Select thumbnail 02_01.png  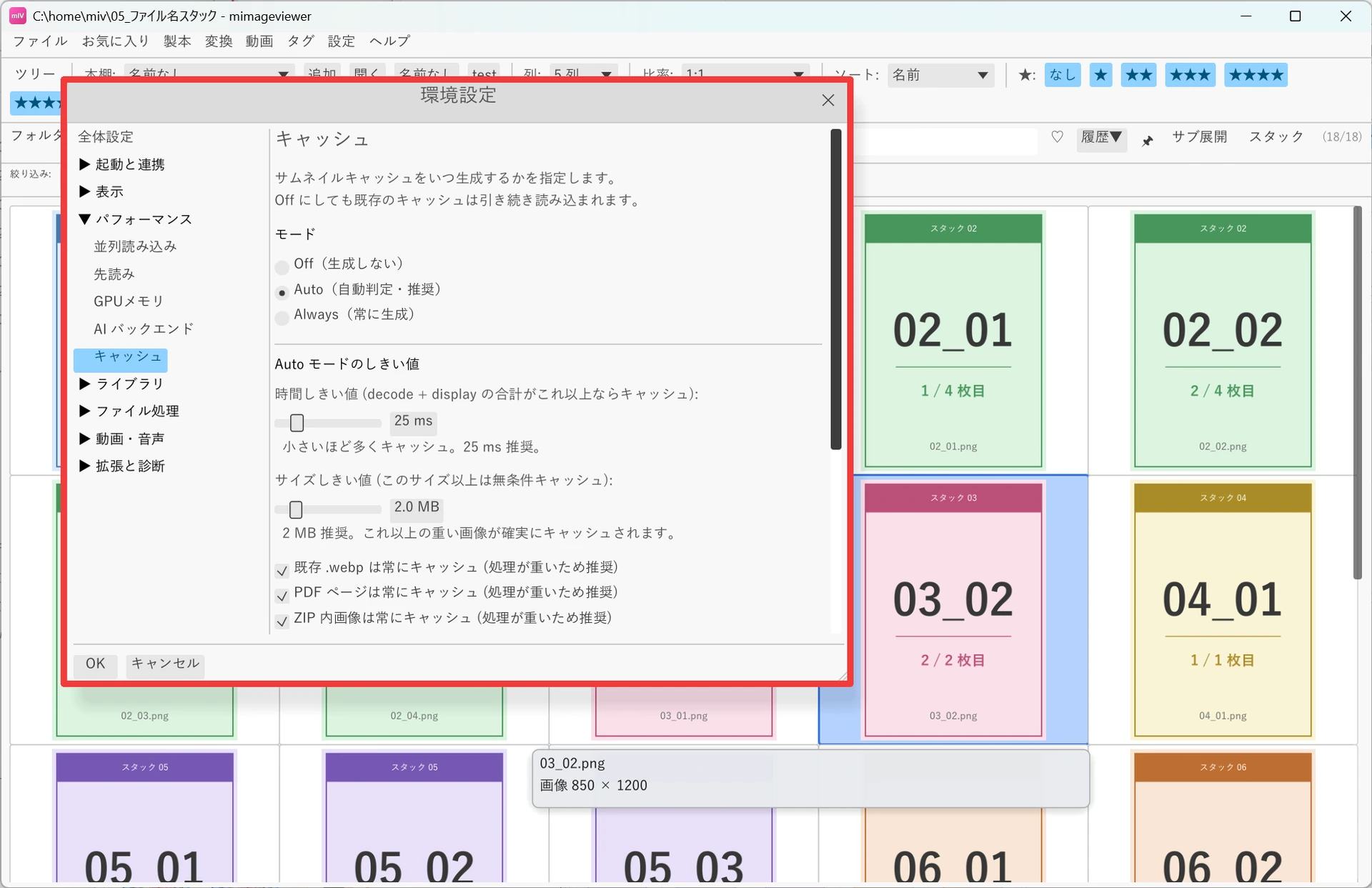point(953,340)
